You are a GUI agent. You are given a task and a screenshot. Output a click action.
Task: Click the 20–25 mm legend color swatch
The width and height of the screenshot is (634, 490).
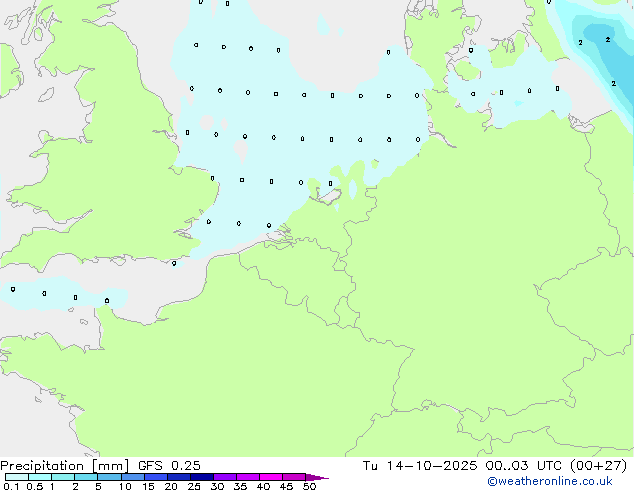[179, 477]
